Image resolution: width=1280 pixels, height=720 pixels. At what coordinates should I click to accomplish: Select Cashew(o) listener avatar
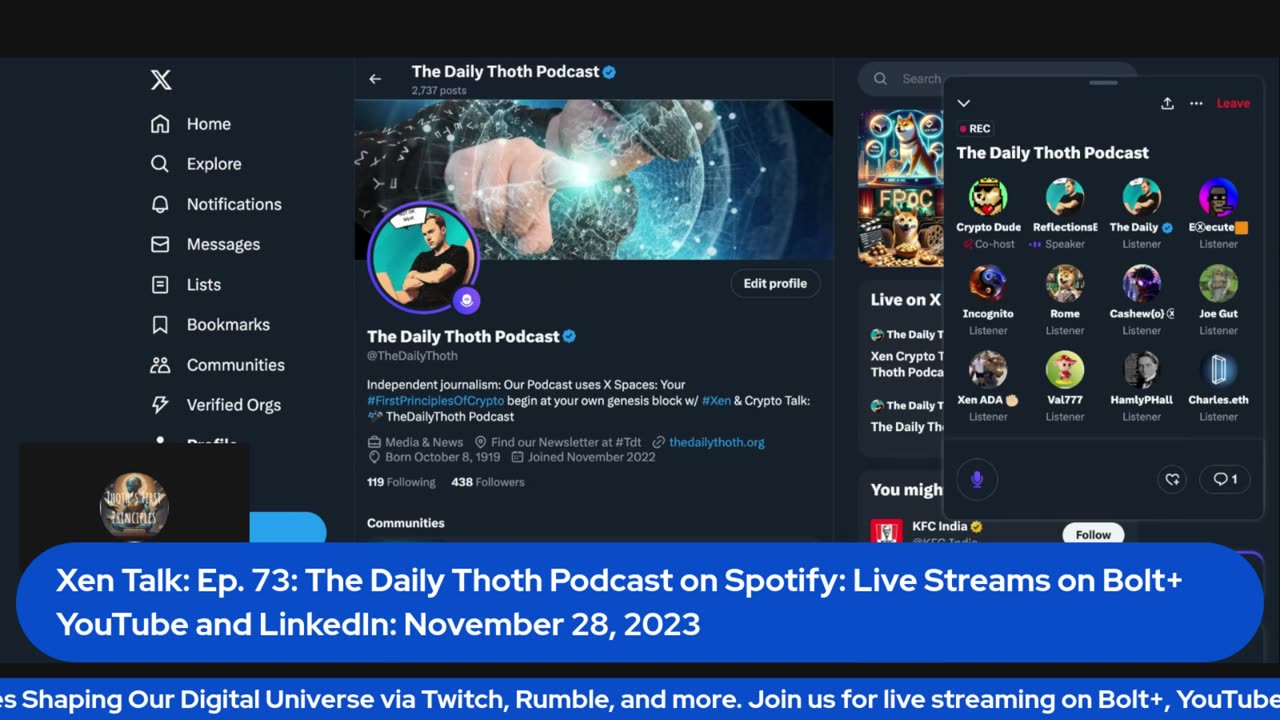pyautogui.click(x=1142, y=284)
